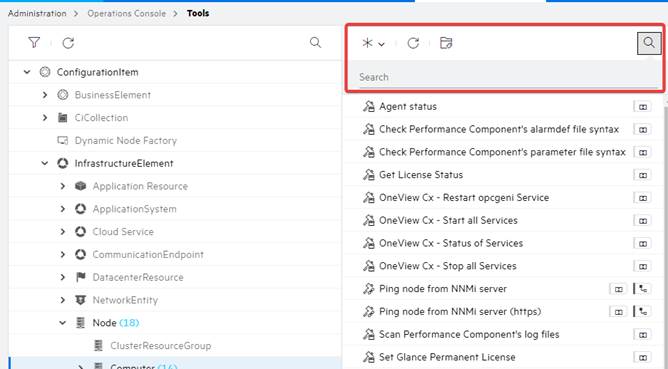Image resolution: width=668 pixels, height=369 pixels.
Task: Select the Agent status tool
Action: 408,107
